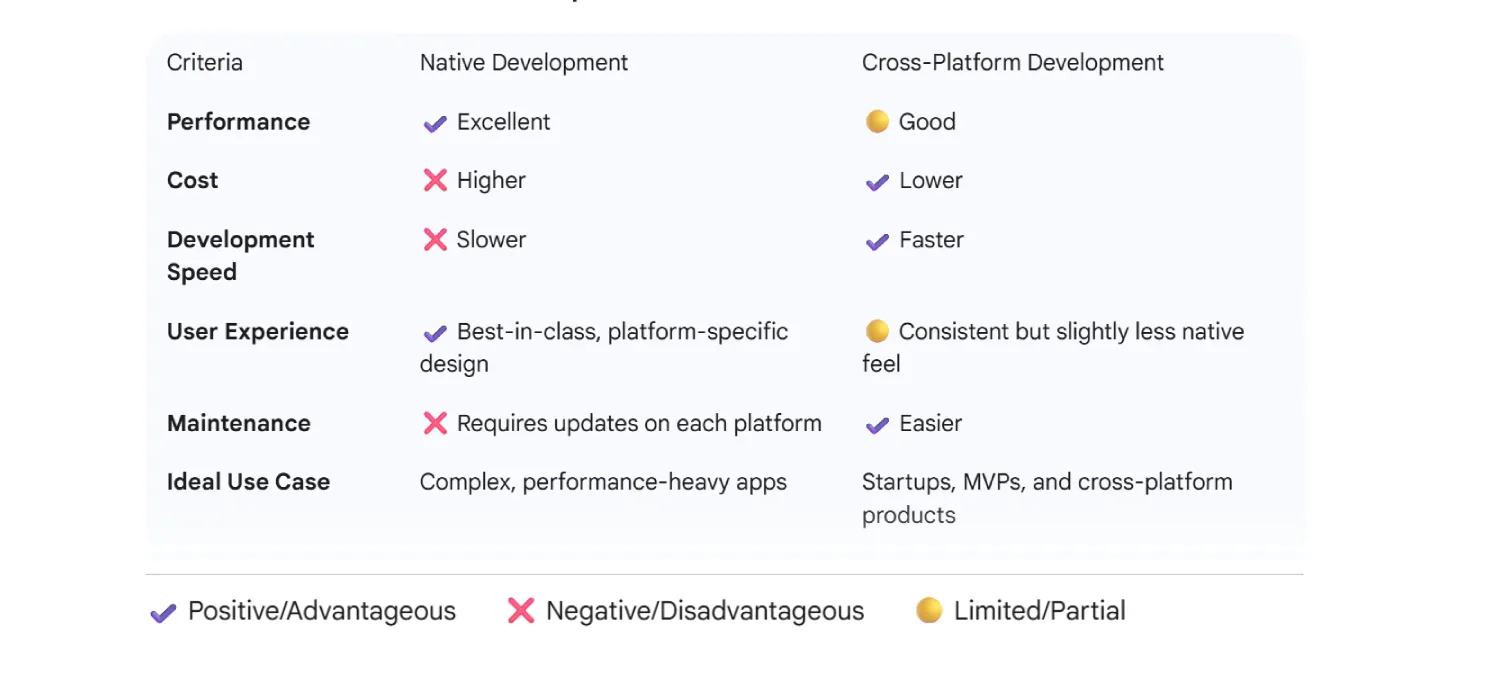Click the checkmark before Best-in-class text
Screen dimensions: 1494x680
[435, 333]
